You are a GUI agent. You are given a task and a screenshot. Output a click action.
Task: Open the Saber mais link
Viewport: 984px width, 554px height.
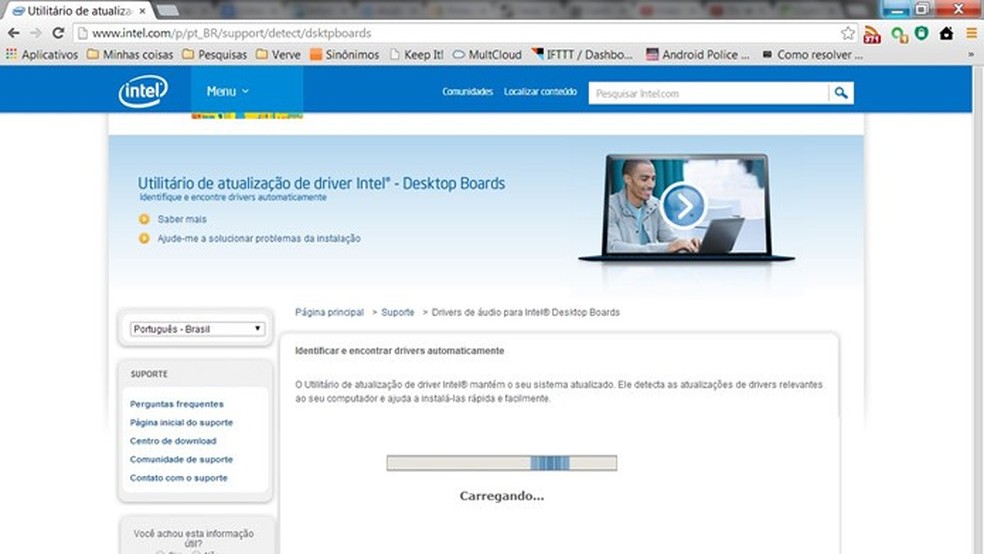[182, 219]
